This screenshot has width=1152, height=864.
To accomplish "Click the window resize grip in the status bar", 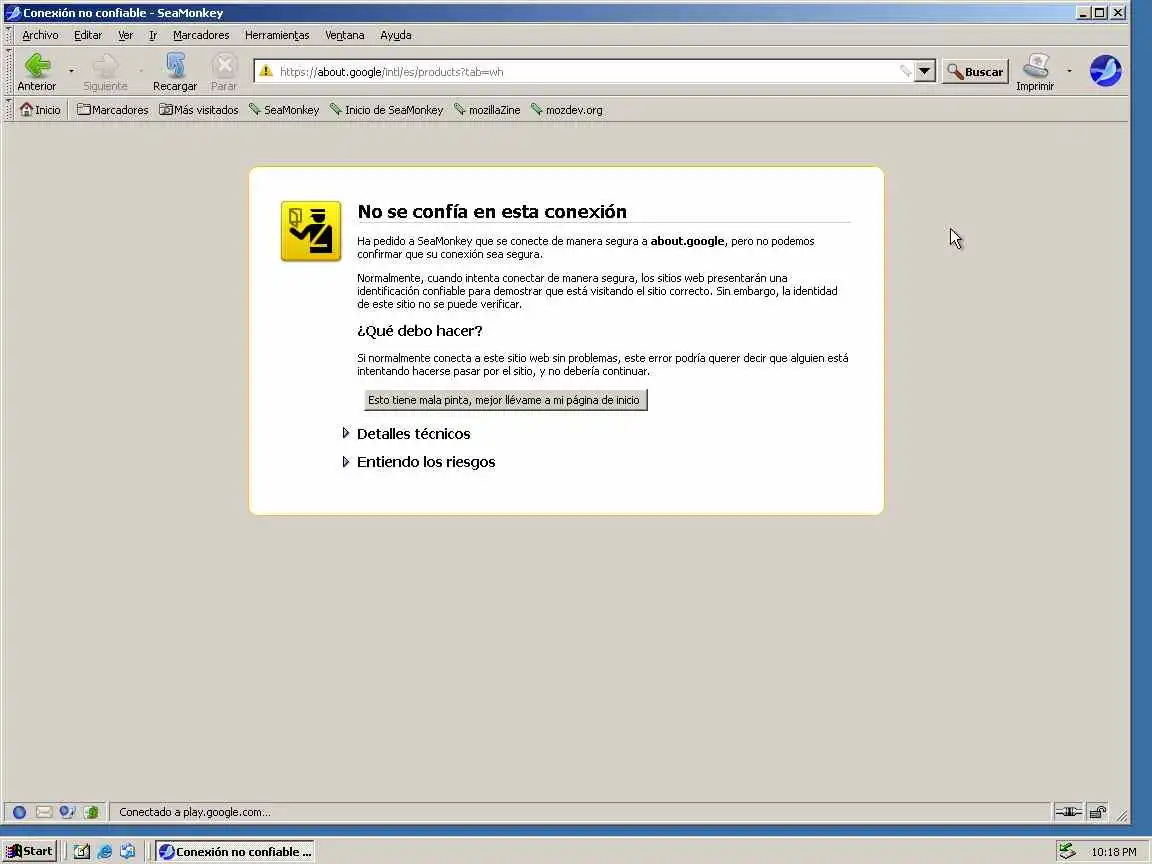I will tap(1122, 814).
